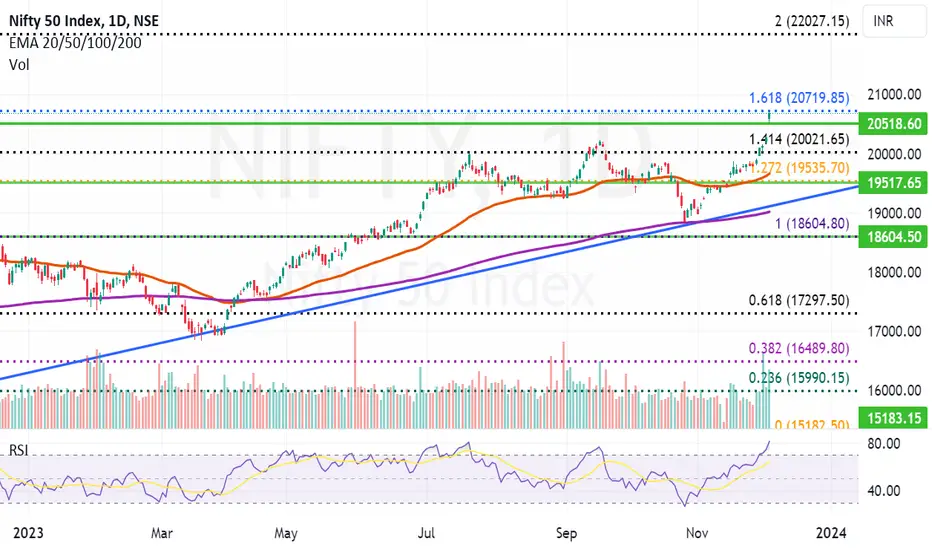Click the Nifty 50 Index, 1D, NSE title
932x550 pixels.
(84, 21)
